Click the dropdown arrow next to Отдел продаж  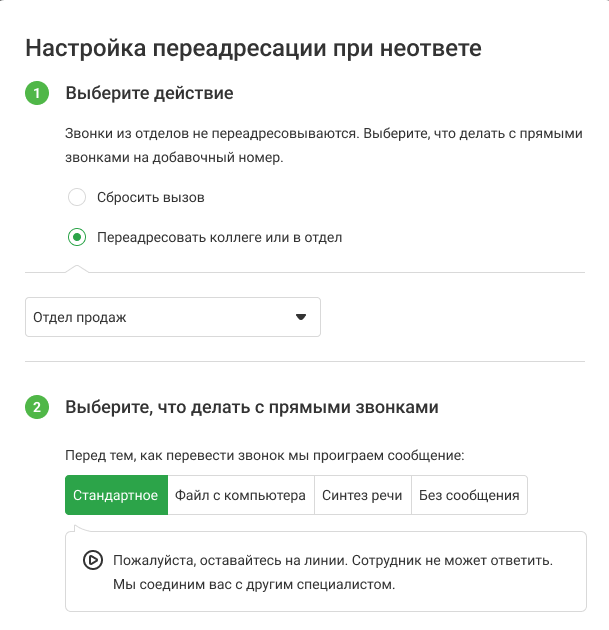[x=301, y=317]
